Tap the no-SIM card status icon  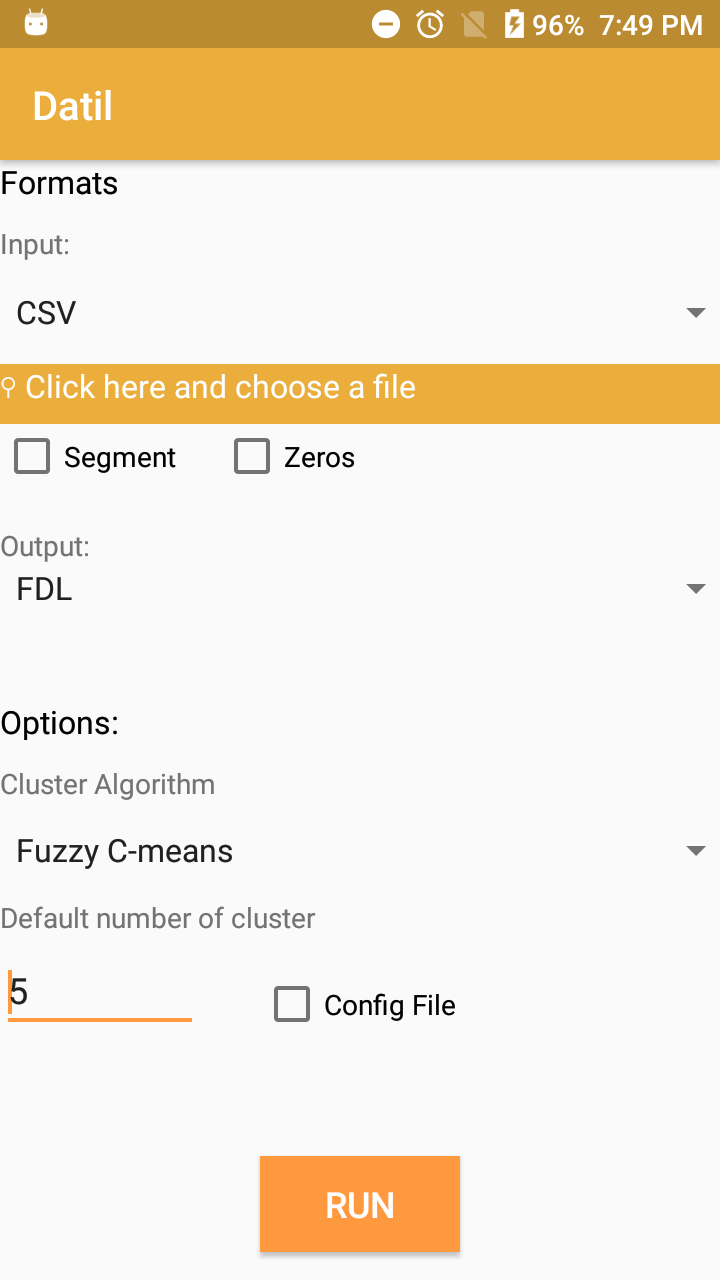tap(474, 24)
